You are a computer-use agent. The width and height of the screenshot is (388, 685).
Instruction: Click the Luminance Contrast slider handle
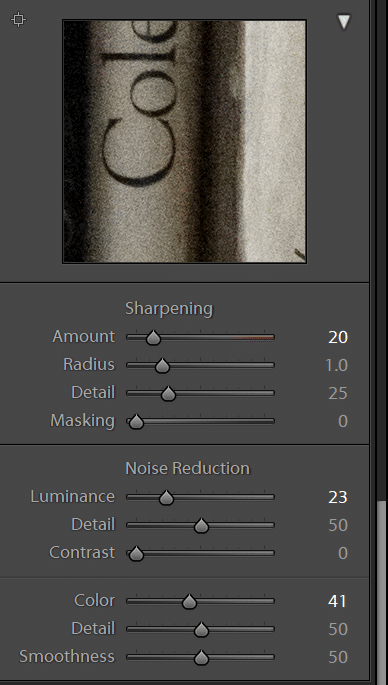click(x=136, y=554)
